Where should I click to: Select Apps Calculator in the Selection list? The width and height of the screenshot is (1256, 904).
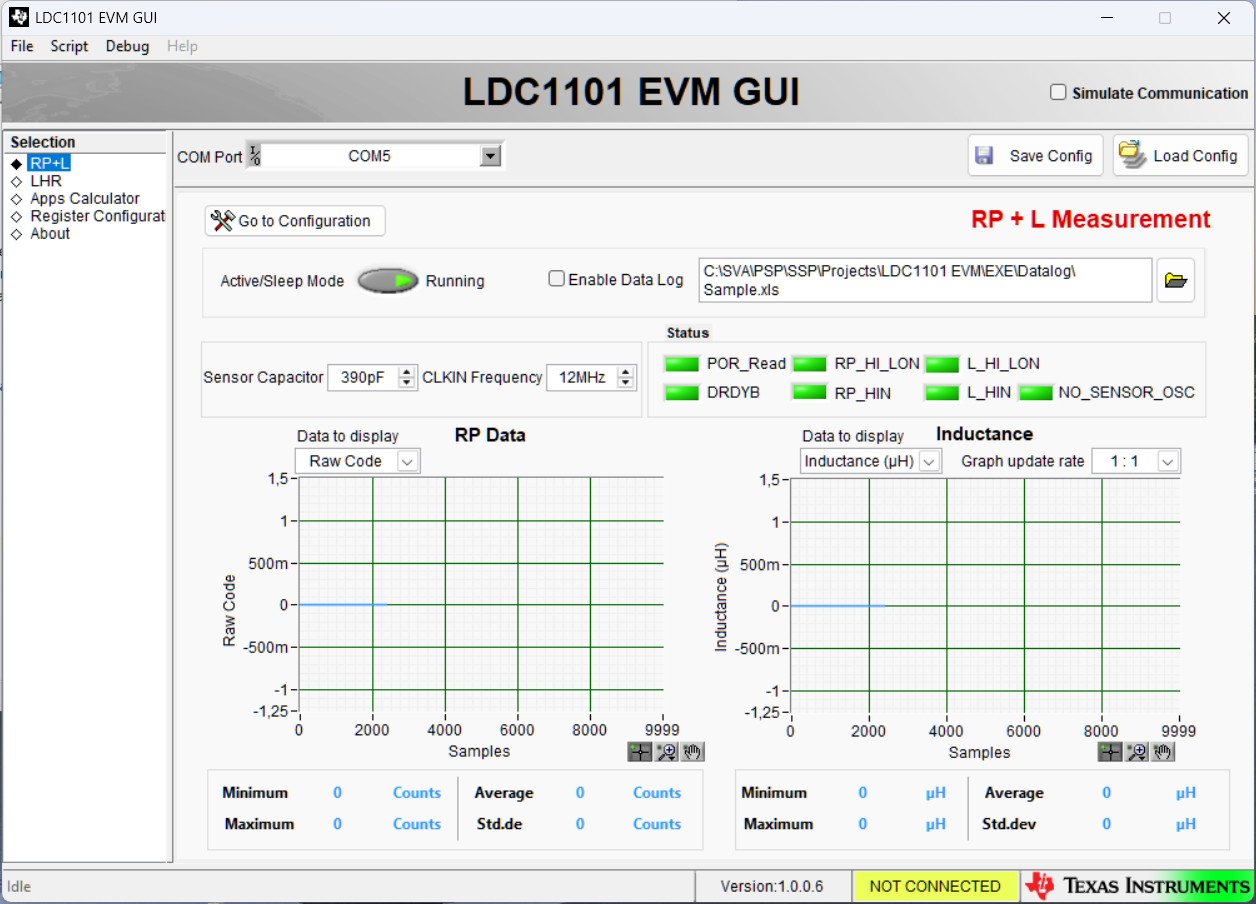click(x=85, y=198)
